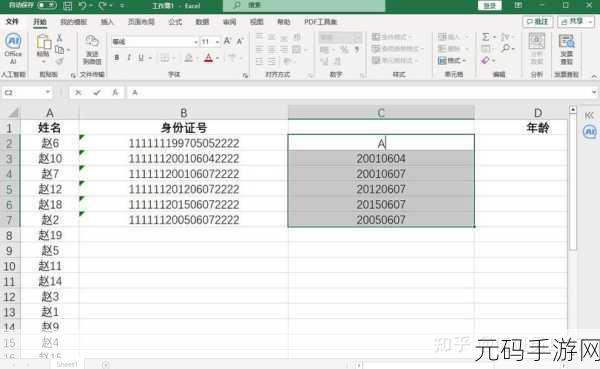Click the Borders icon
Viewport: 600px width, 369px height.
(165, 58)
